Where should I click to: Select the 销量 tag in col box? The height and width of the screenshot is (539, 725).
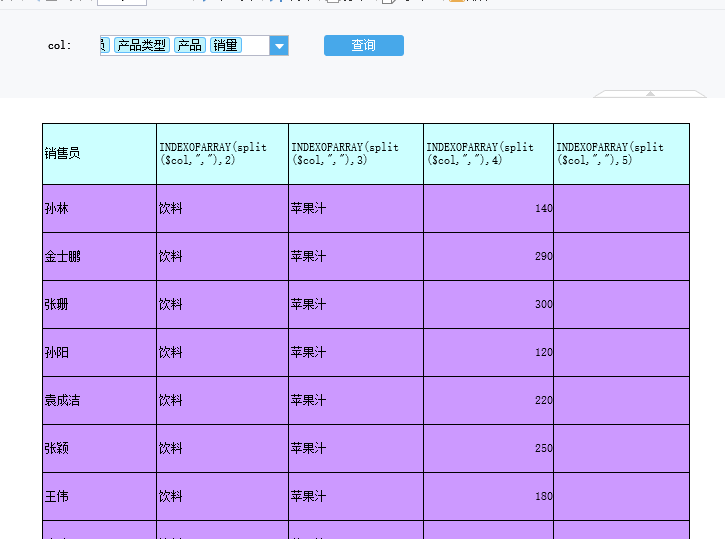click(x=226, y=45)
